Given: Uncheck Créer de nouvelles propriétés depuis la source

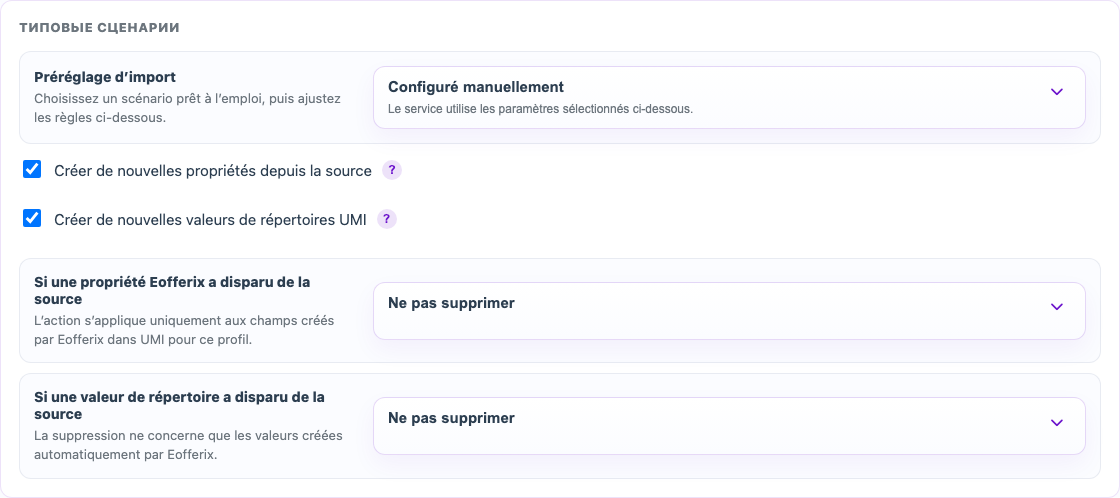Looking at the screenshot, I should [32, 169].
